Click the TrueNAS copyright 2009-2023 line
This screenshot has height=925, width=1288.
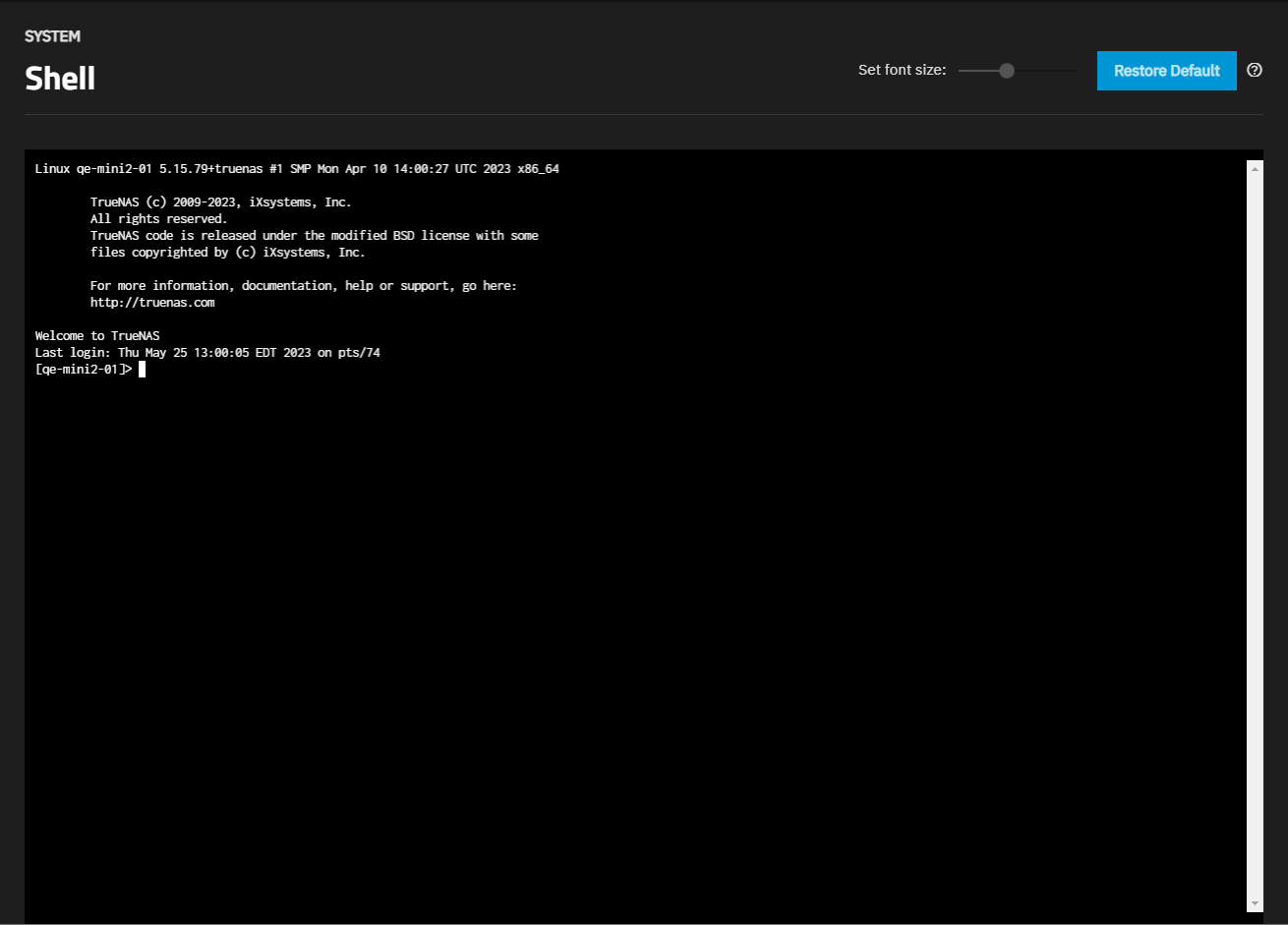point(221,202)
